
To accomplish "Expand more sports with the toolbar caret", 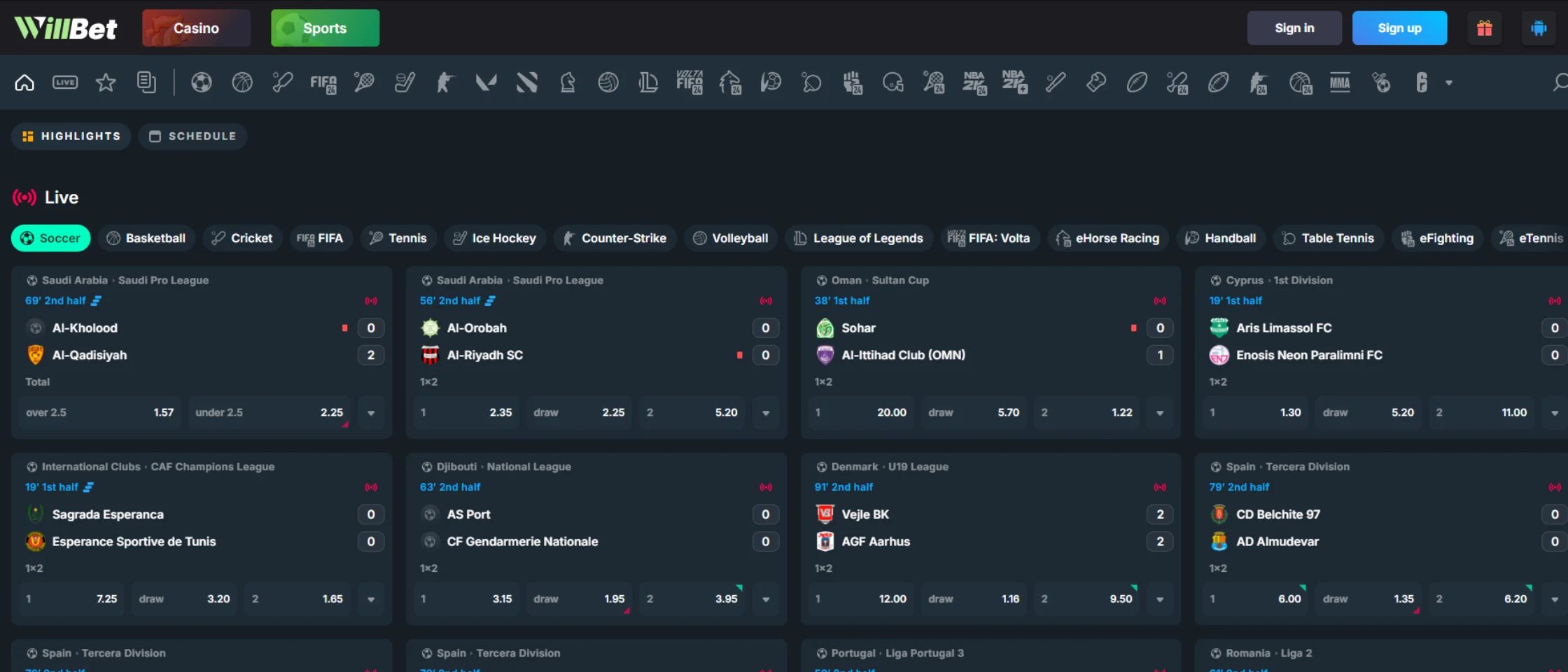I will [x=1449, y=83].
